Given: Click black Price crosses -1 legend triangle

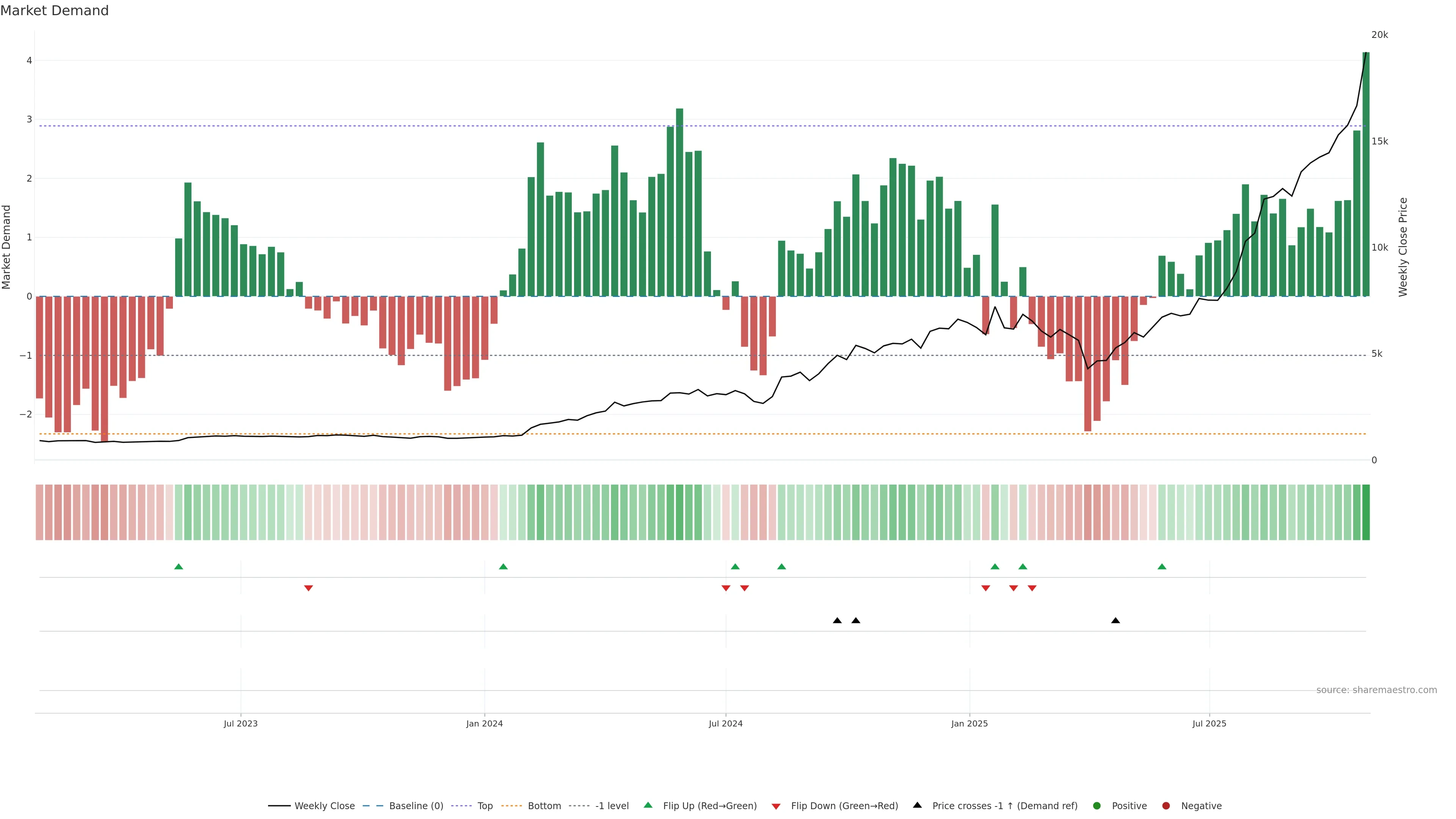Looking at the screenshot, I should point(917,805).
